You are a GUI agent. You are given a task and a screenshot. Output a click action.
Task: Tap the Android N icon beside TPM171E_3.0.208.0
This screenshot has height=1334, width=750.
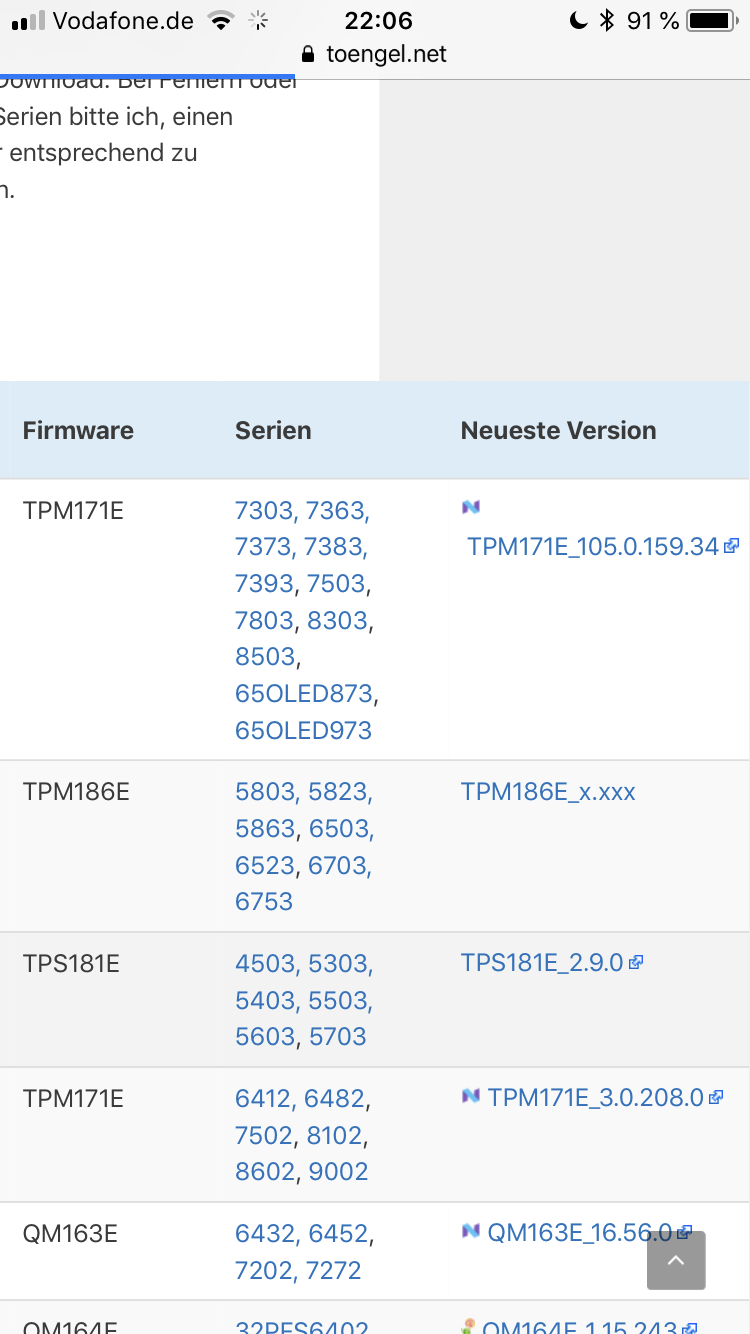(471, 1096)
